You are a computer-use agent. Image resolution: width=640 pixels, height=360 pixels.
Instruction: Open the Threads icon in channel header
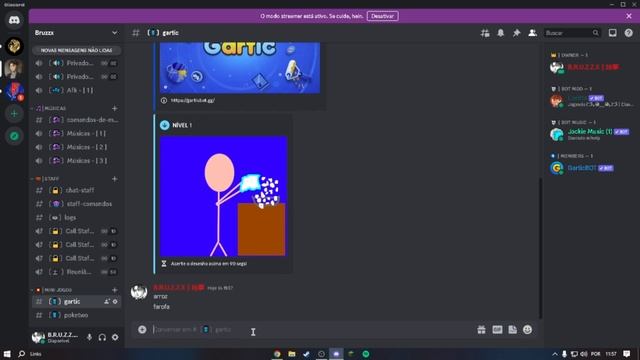485,33
